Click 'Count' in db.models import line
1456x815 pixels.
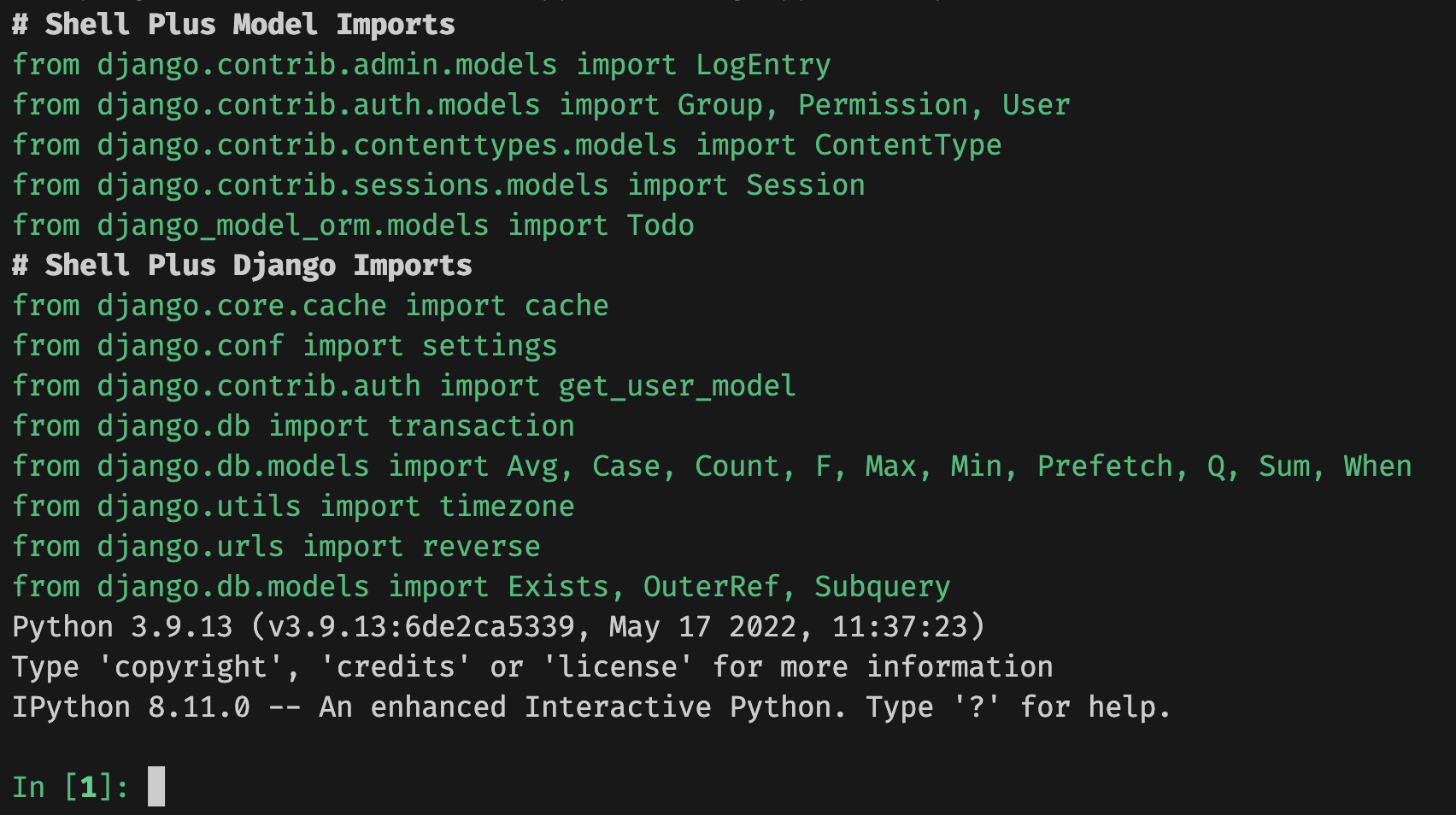[737, 466]
